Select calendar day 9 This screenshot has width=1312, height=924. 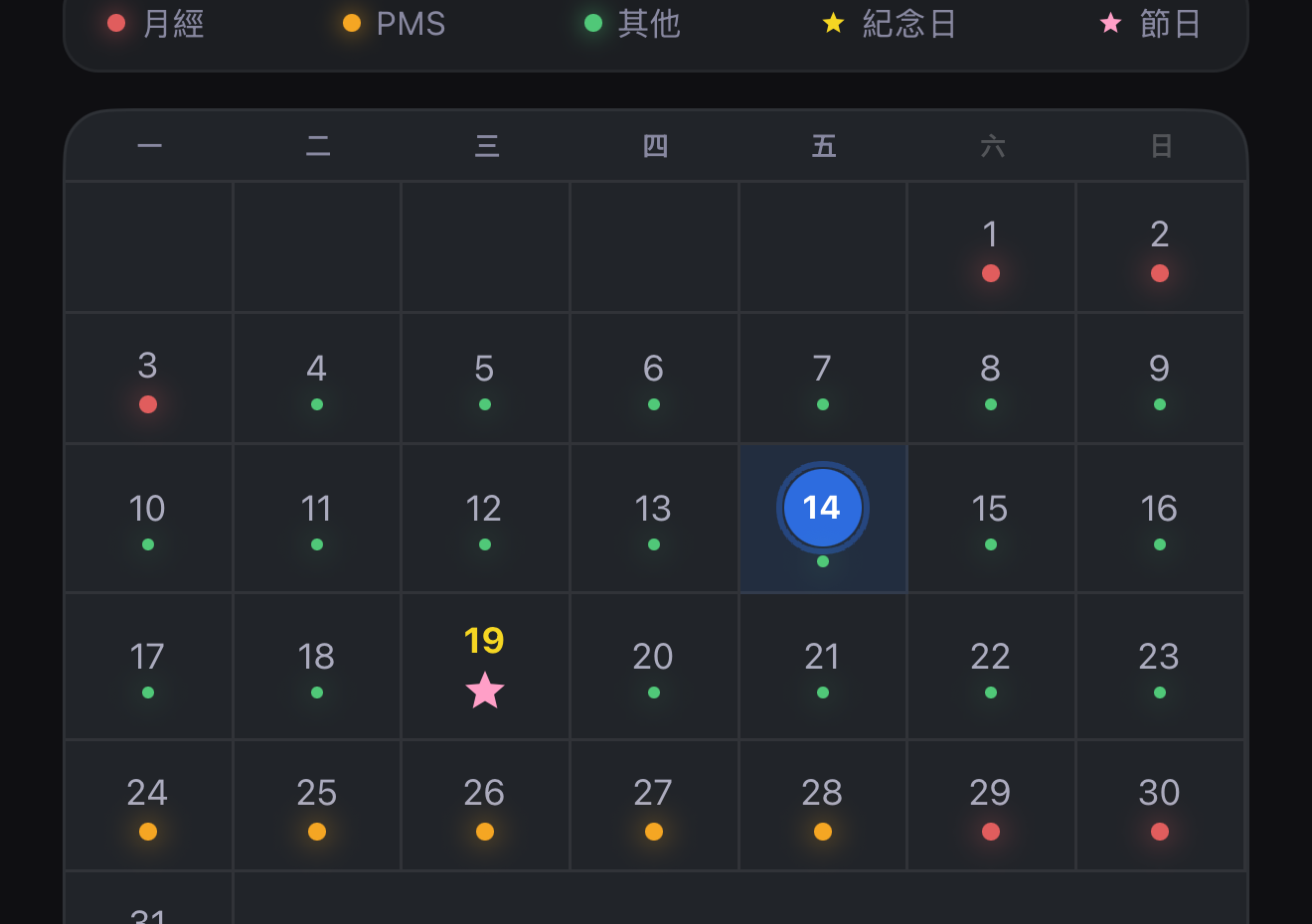click(1160, 378)
